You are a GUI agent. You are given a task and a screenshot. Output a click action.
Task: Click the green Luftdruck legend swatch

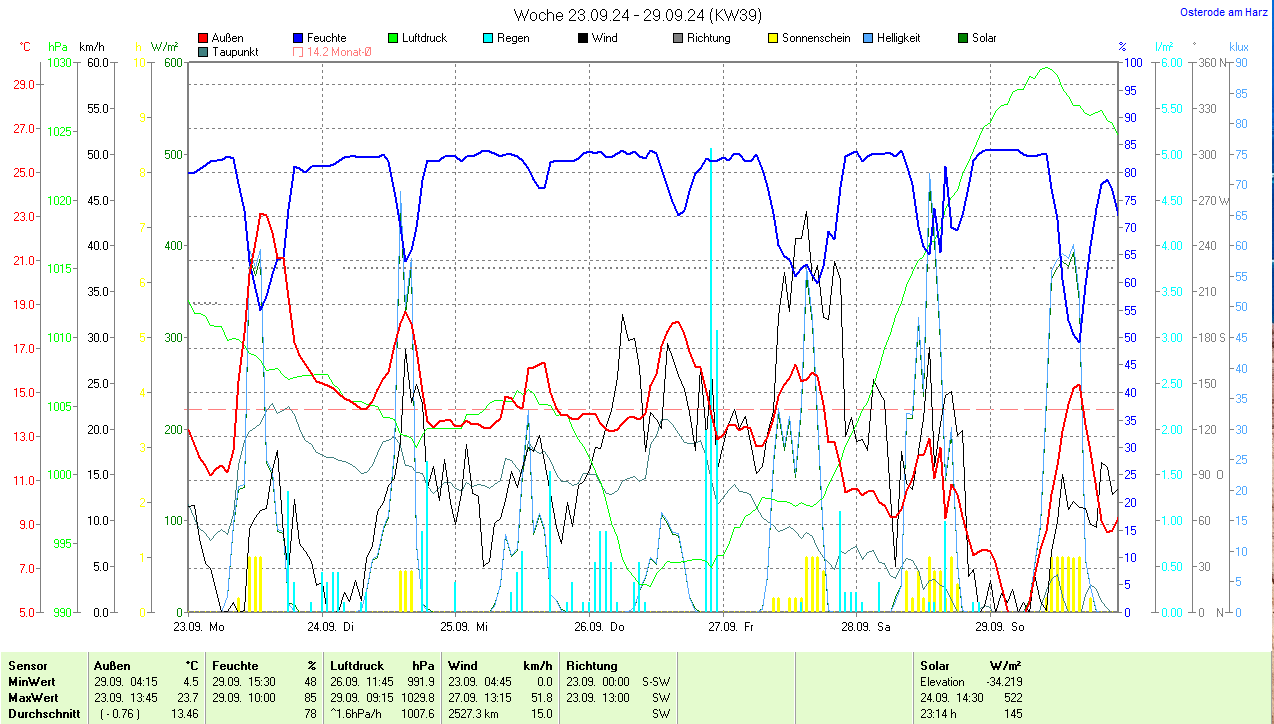394,38
